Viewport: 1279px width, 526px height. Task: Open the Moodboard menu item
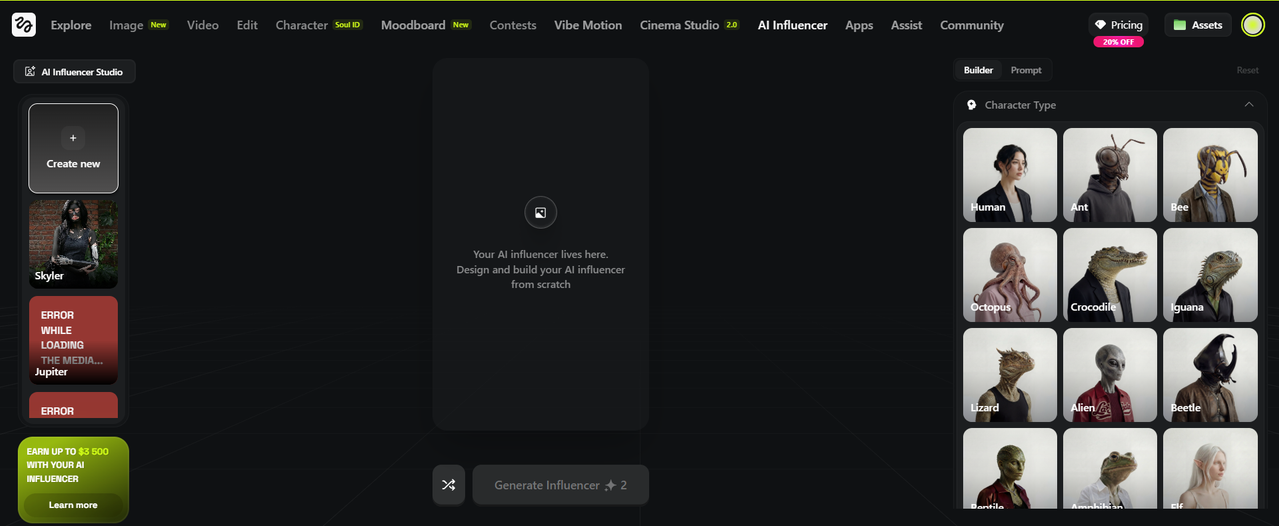pyautogui.click(x=426, y=25)
